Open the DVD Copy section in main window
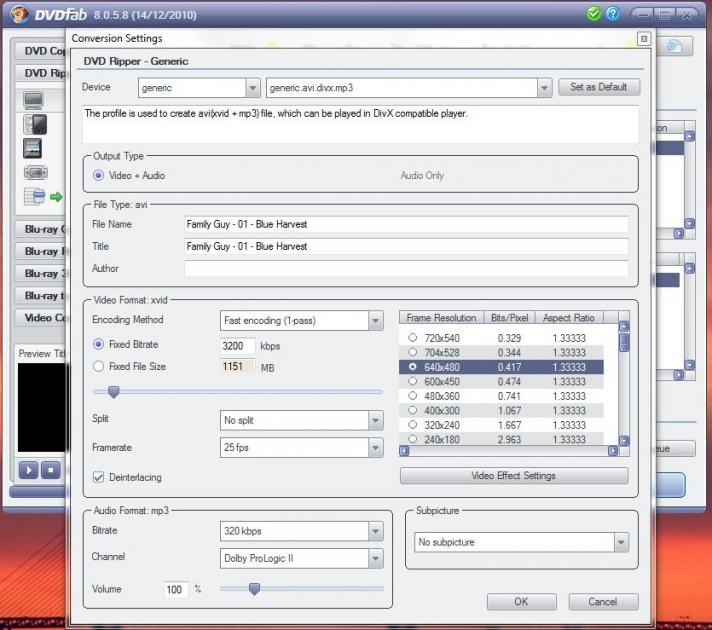 (x=41, y=50)
